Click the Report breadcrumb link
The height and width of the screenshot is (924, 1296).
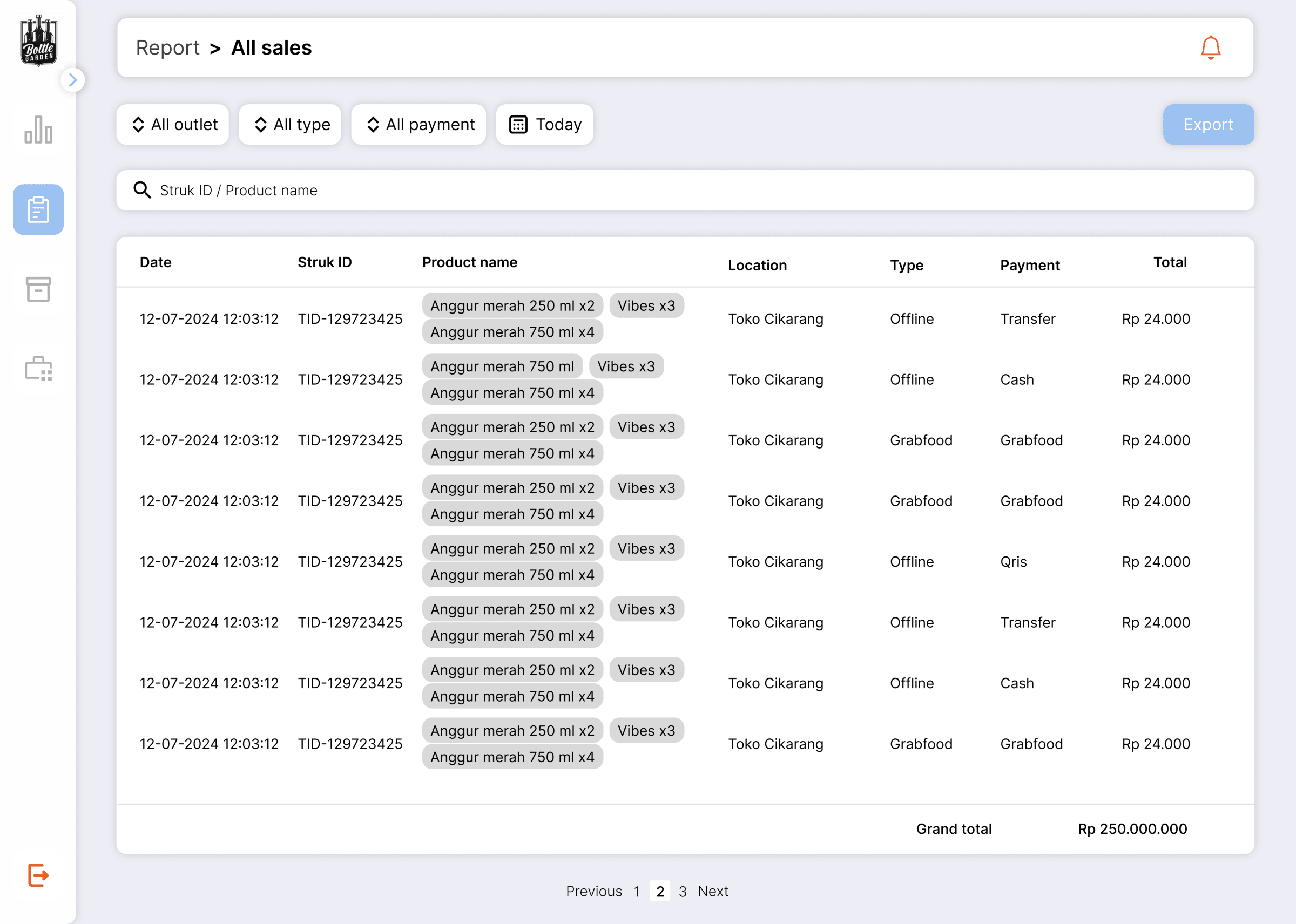(x=167, y=48)
